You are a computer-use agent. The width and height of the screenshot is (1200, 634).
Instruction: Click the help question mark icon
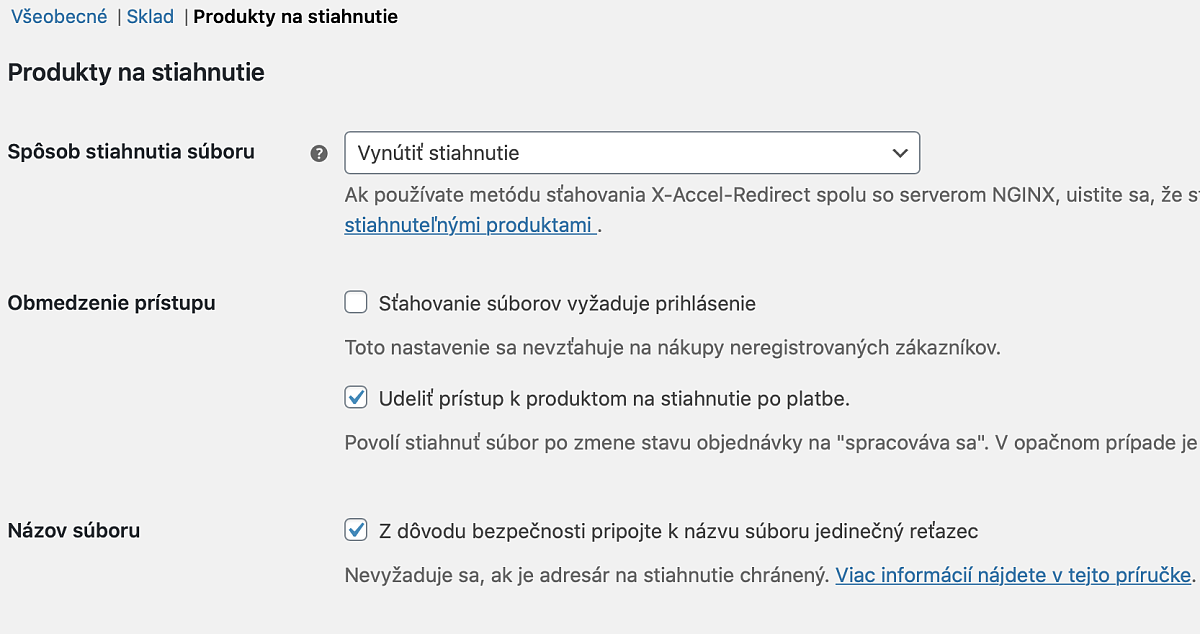[319, 153]
